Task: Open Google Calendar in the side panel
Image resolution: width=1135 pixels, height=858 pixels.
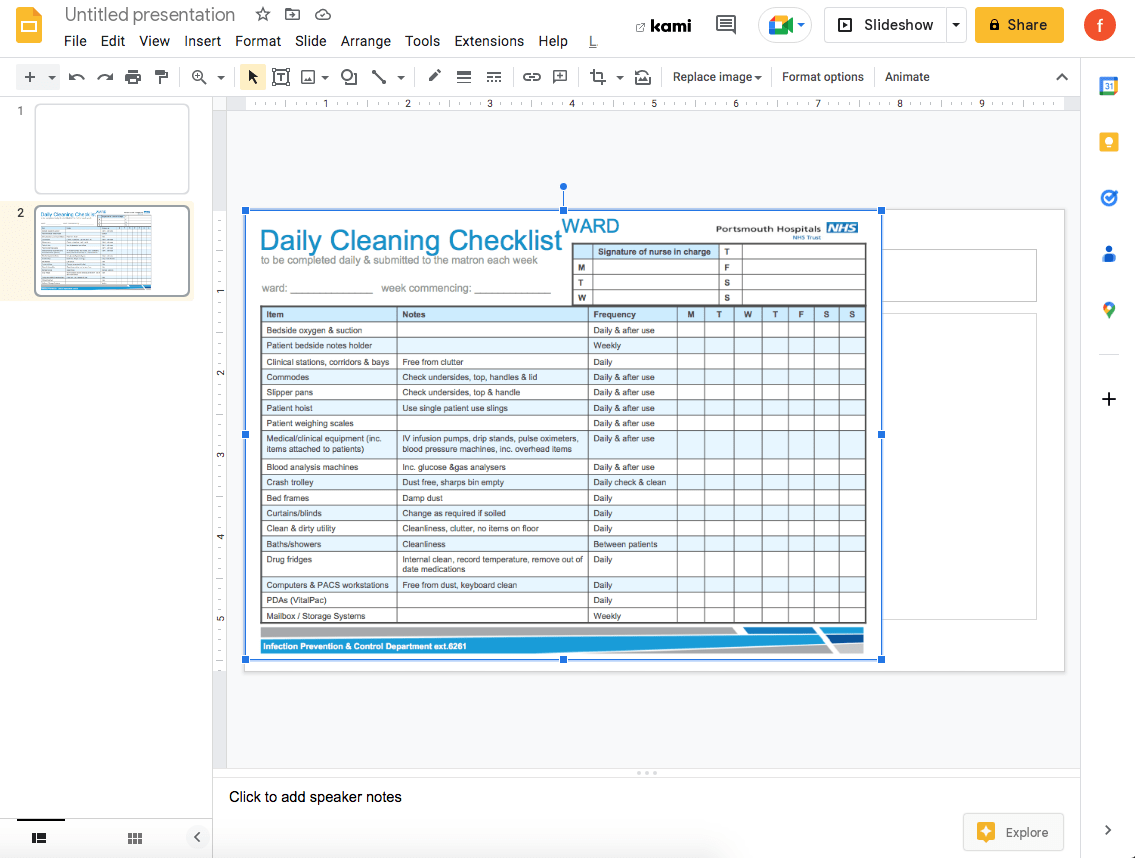Action: click(x=1108, y=86)
